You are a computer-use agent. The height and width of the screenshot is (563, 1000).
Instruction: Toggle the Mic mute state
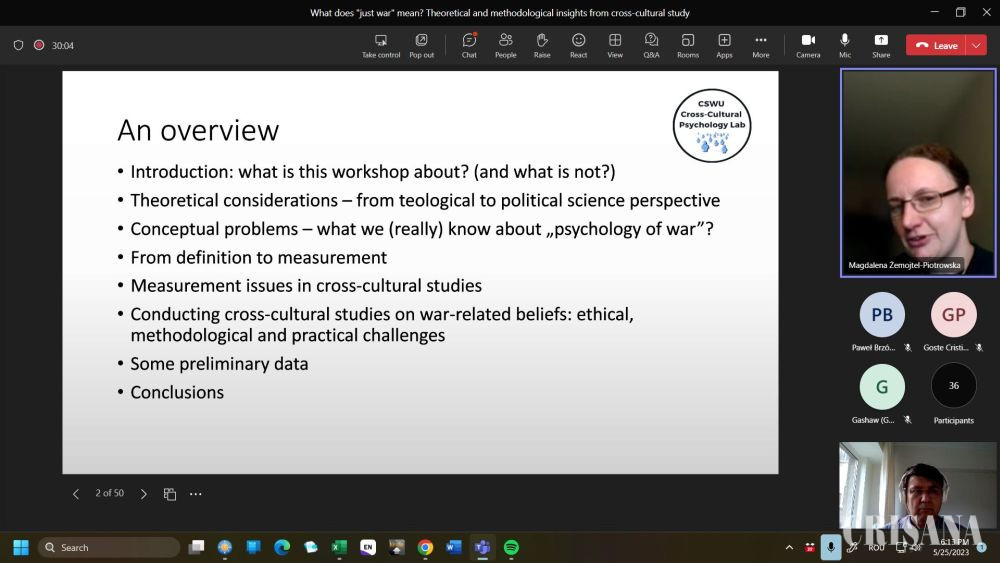pos(845,45)
